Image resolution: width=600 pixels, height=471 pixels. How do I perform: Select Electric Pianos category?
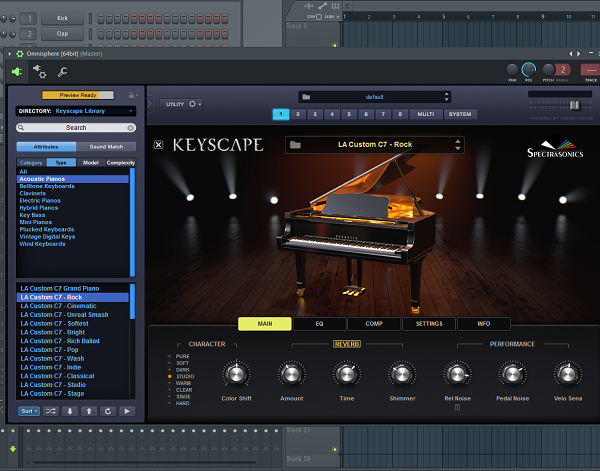pos(73,200)
